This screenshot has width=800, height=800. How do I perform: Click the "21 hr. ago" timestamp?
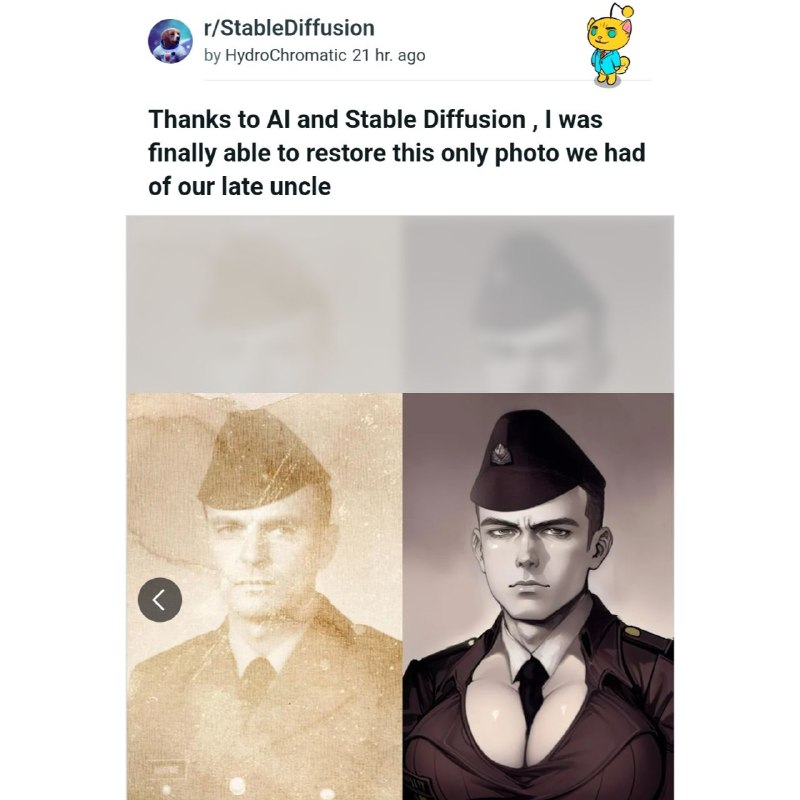click(x=389, y=56)
